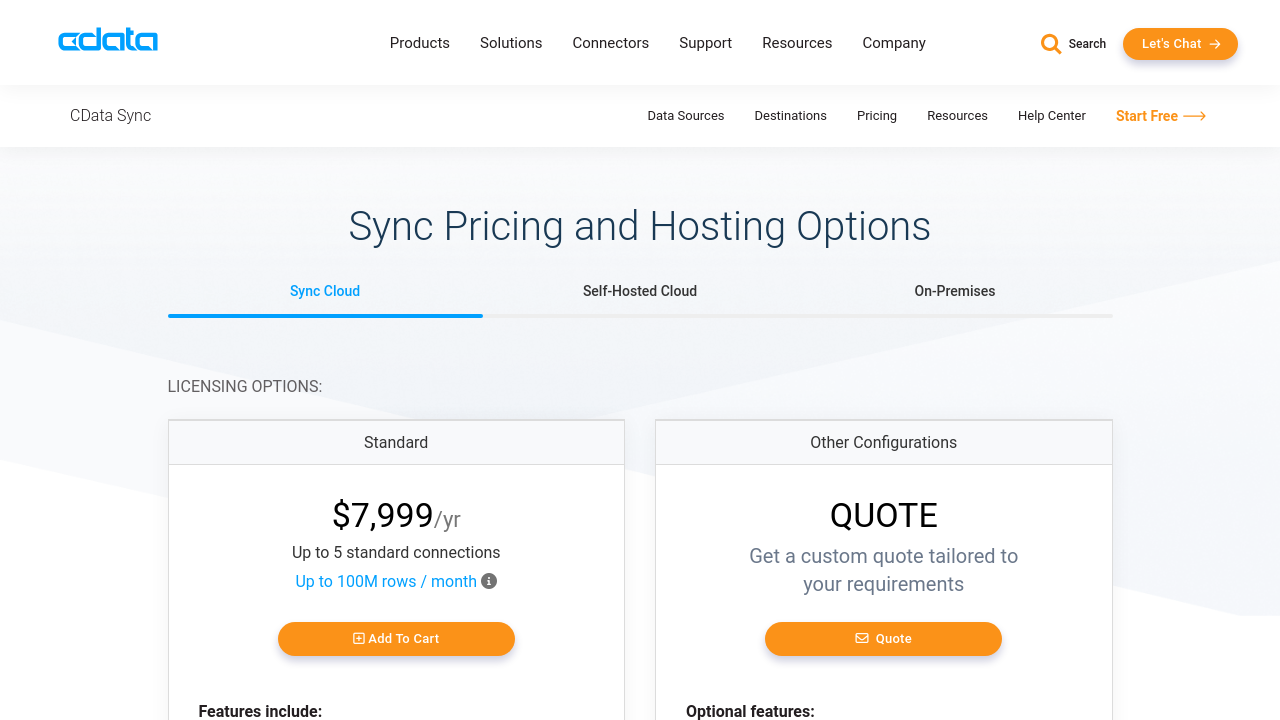This screenshot has height=720, width=1280.
Task: Expand the Solutions menu
Action: tap(511, 43)
